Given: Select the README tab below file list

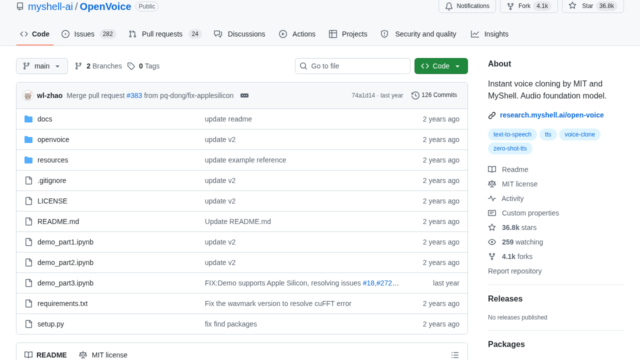Looking at the screenshot, I should click(45, 355).
